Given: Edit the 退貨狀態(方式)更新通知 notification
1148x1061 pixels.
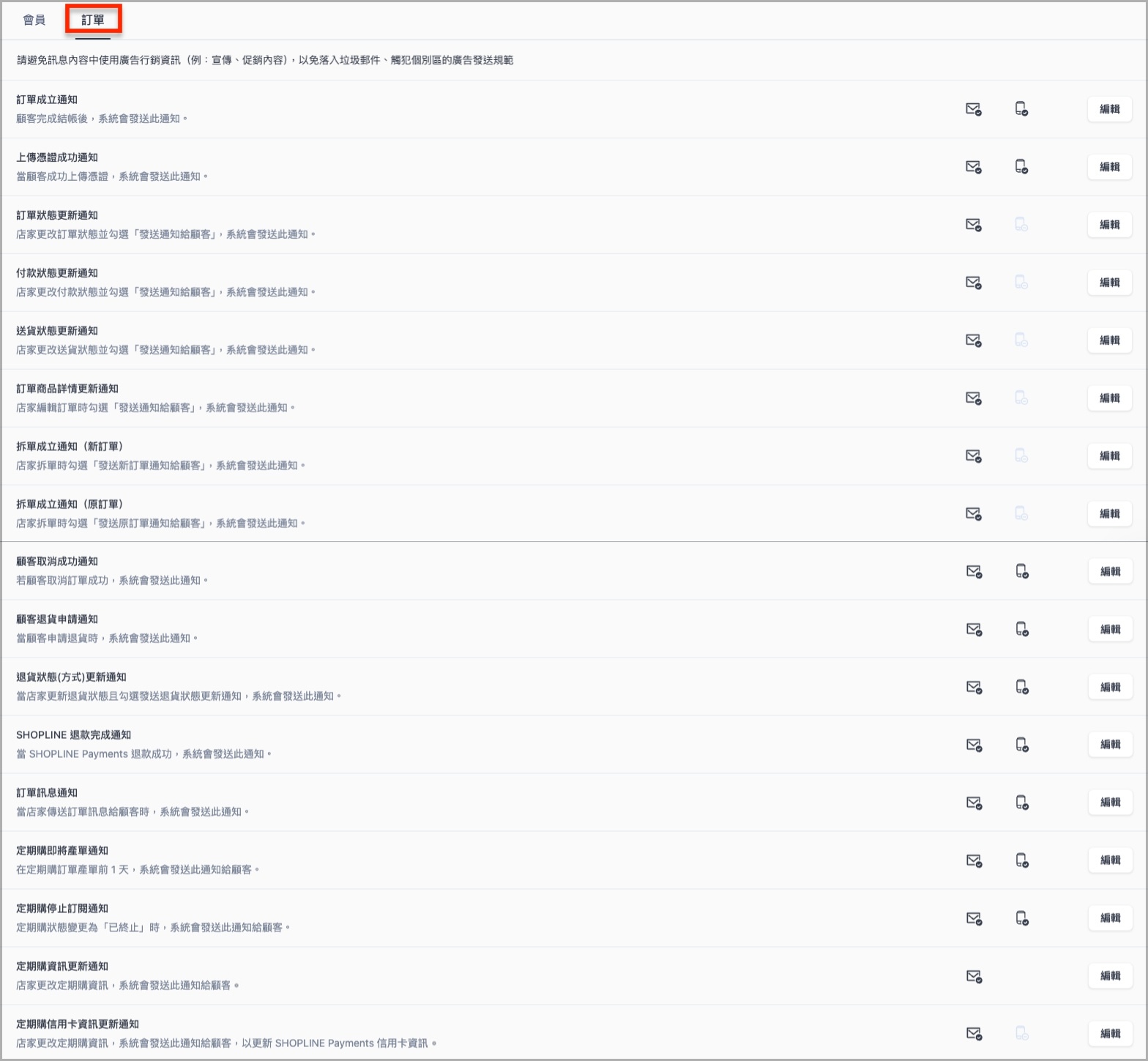Looking at the screenshot, I should pos(1111,688).
